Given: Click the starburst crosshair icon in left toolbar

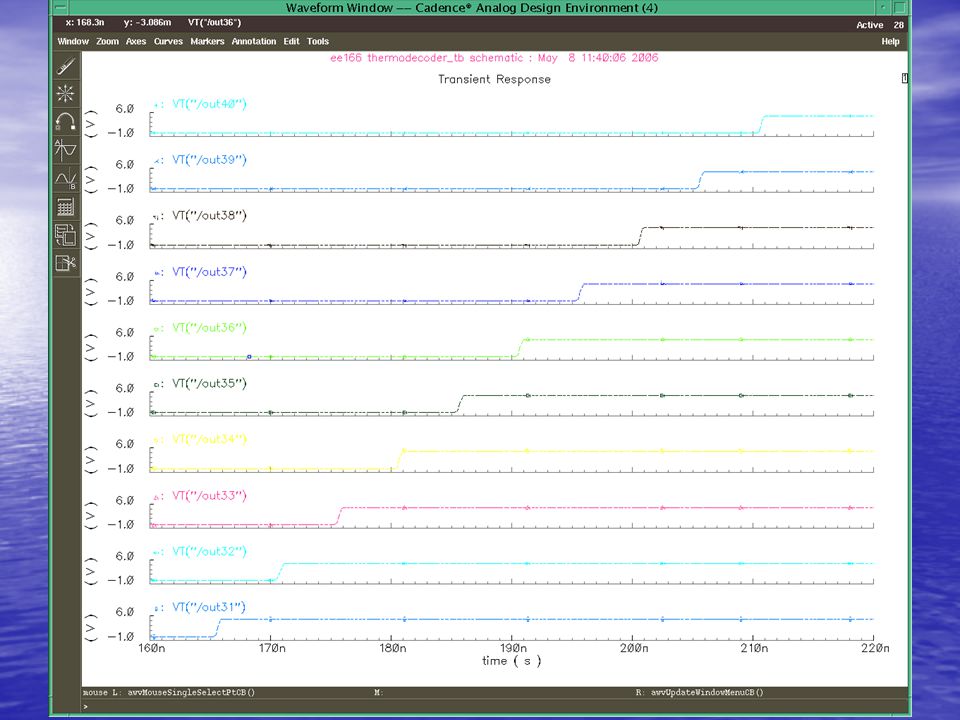Looking at the screenshot, I should click(x=66, y=94).
